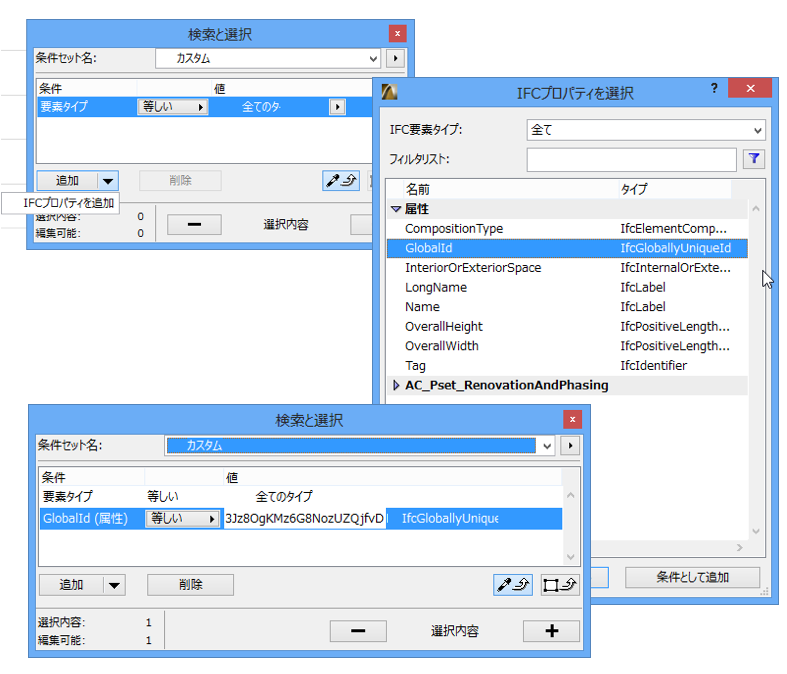787x674 pixels.
Task: Collapse the 属性 group in the IFC property list
Action: pos(396,209)
